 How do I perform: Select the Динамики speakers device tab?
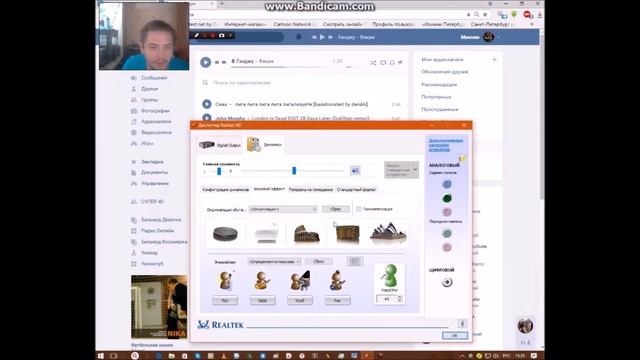(x=264, y=144)
